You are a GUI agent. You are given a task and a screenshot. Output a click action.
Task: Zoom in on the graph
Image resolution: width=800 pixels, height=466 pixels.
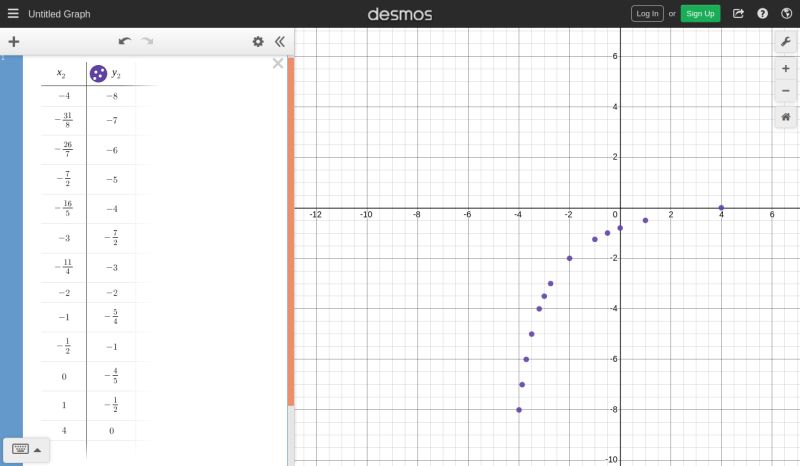point(786,68)
